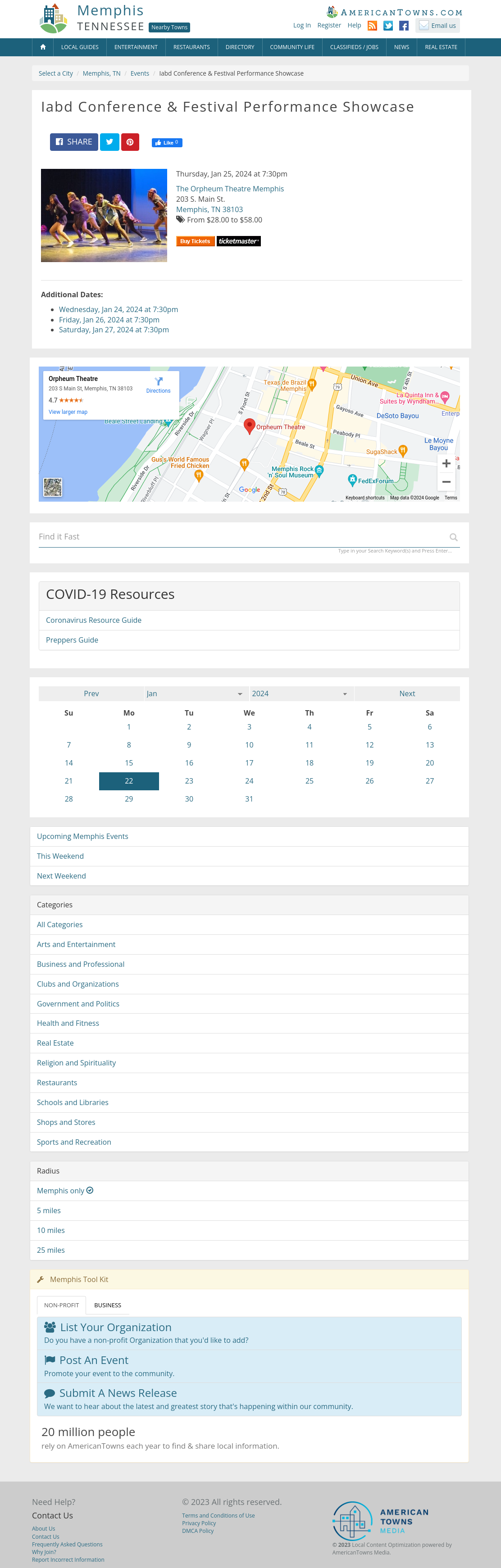The width and height of the screenshot is (501, 1568).
Task: Click the Directions icon on map card
Action: (158, 385)
